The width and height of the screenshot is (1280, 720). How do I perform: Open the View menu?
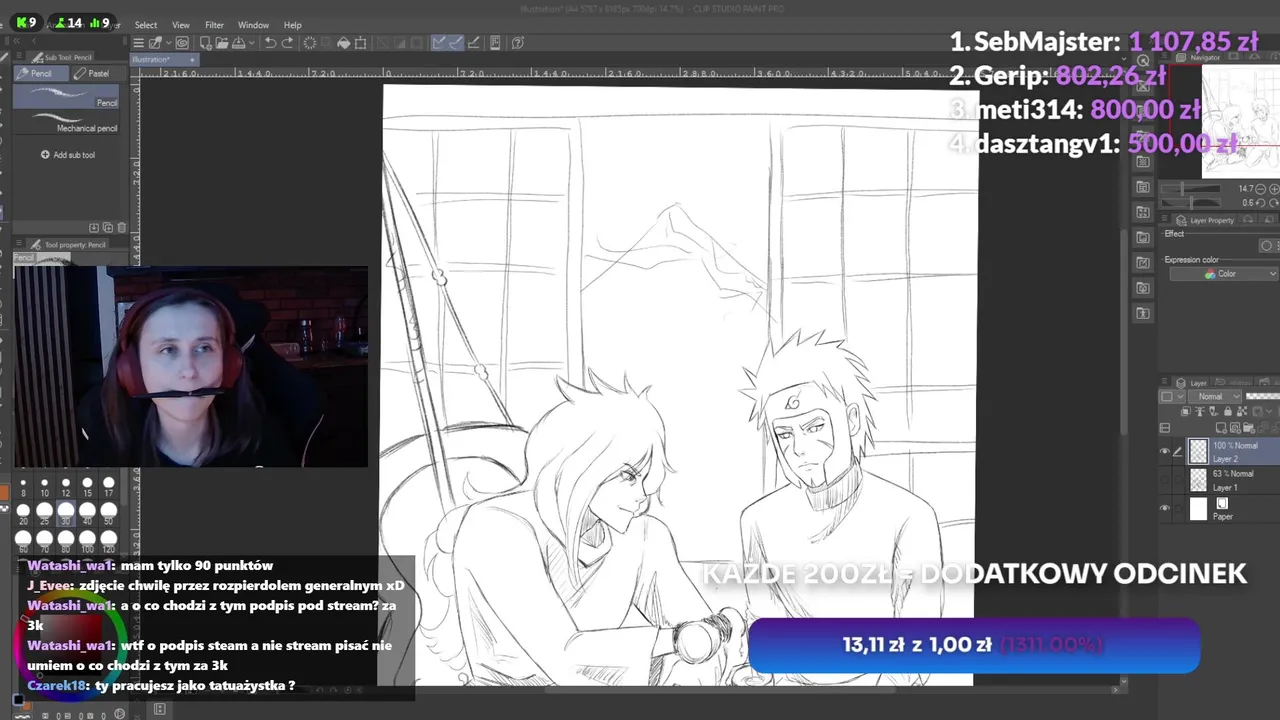click(181, 25)
